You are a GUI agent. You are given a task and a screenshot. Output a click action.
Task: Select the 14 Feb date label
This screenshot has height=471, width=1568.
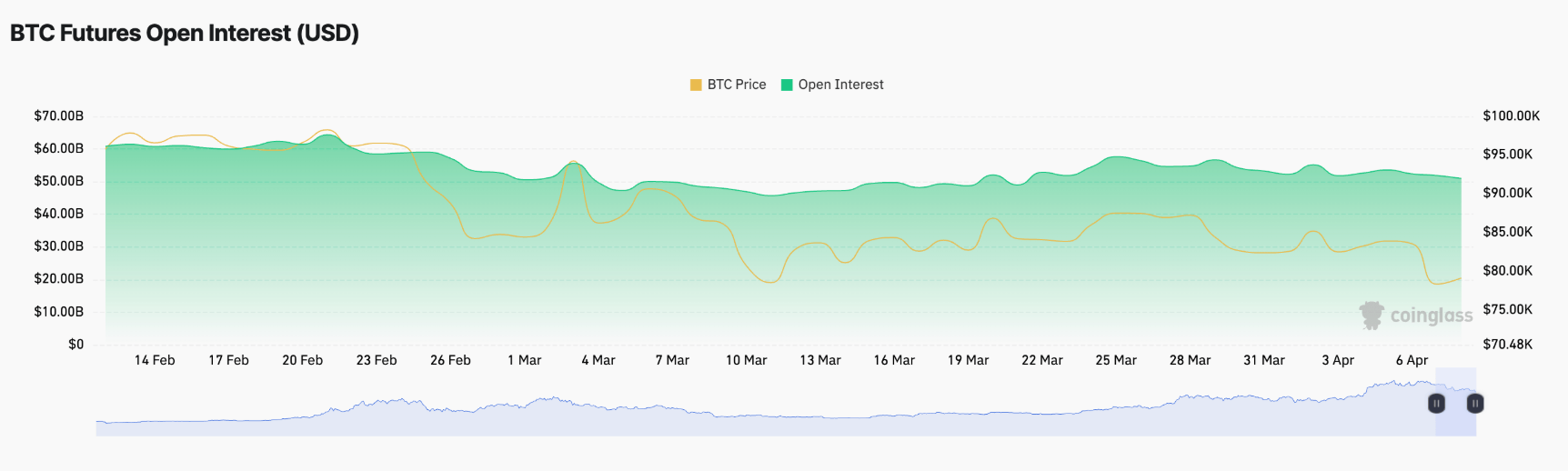coord(155,360)
